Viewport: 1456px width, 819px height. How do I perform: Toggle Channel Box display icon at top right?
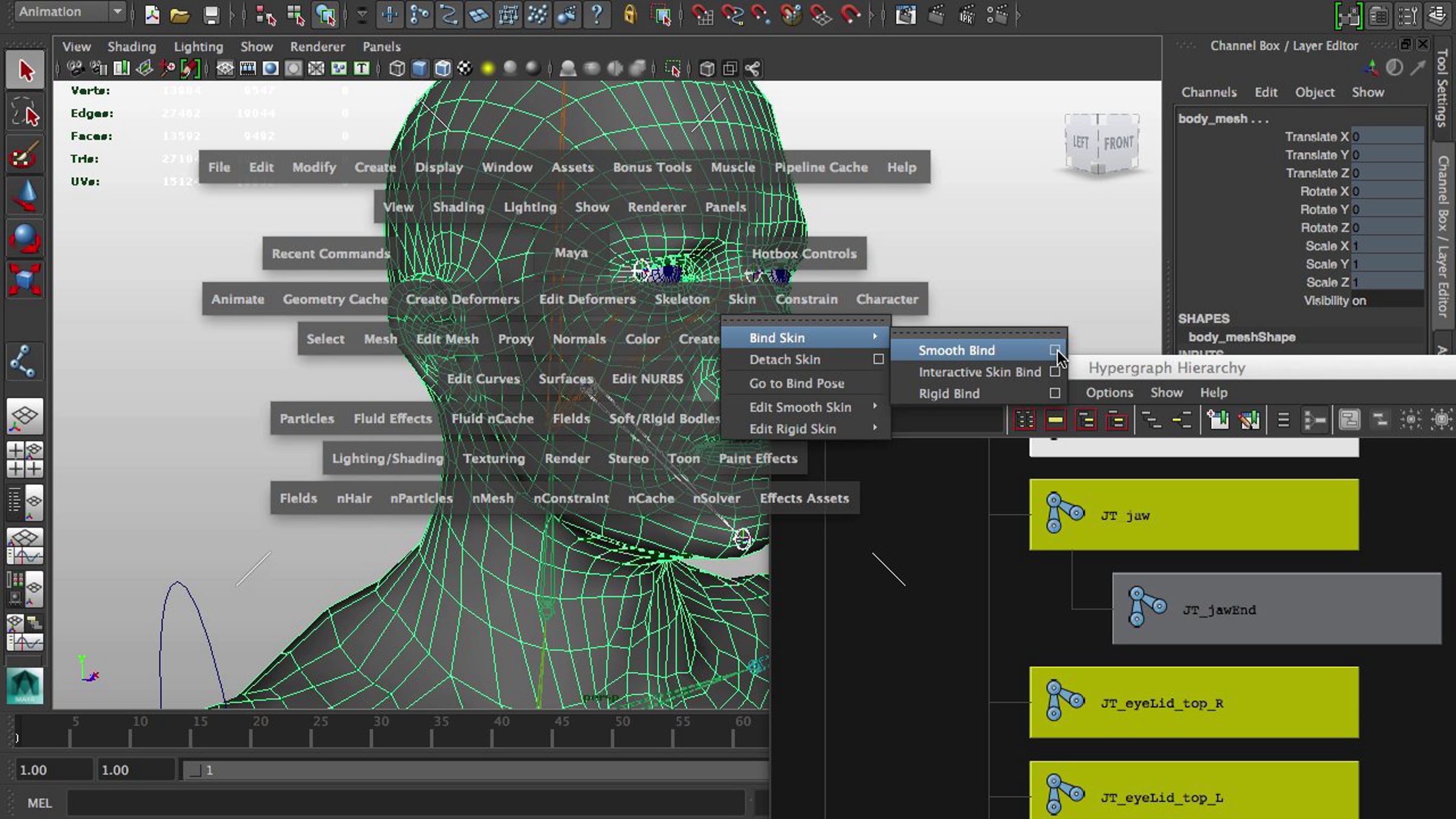click(1437, 16)
